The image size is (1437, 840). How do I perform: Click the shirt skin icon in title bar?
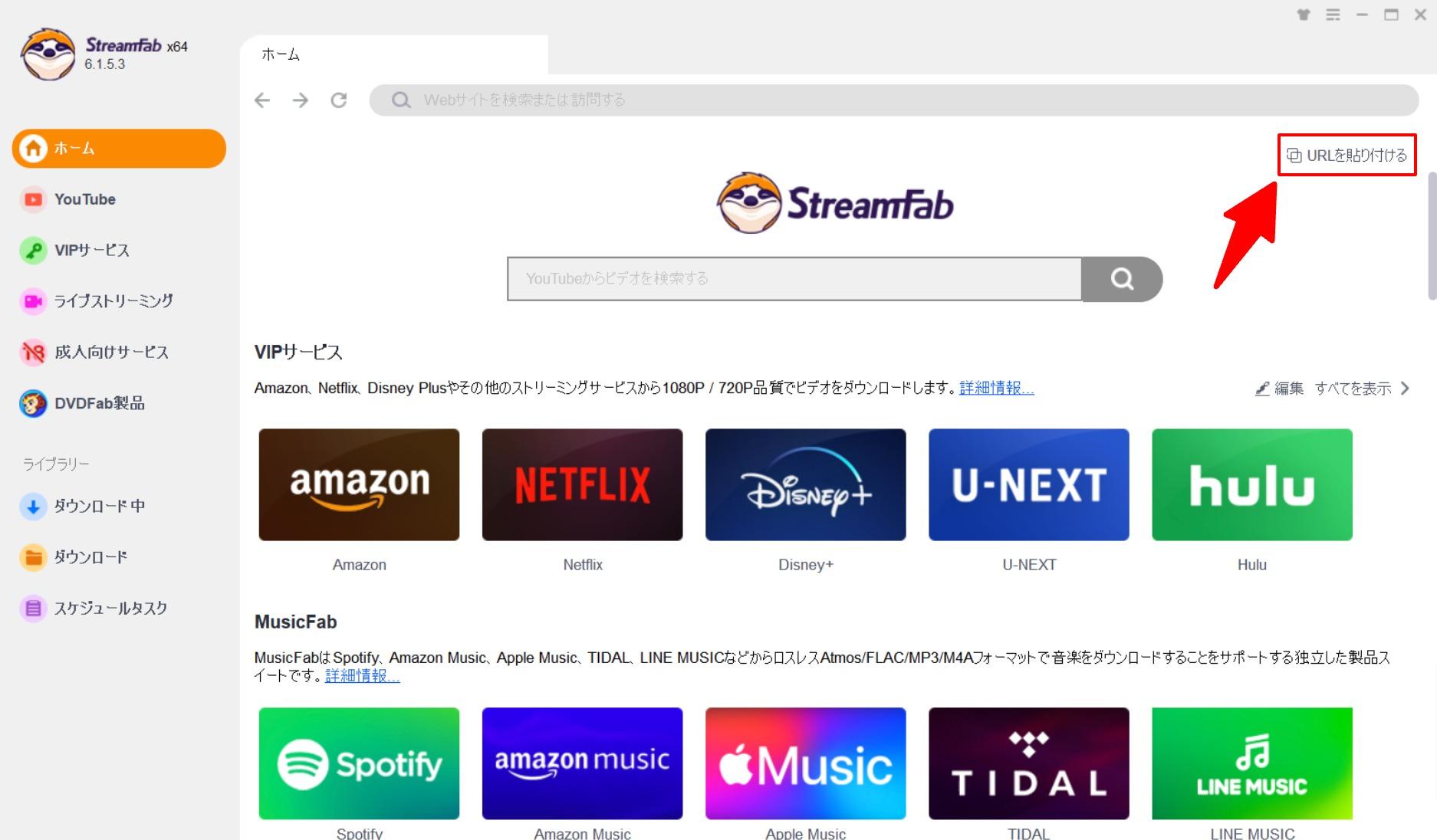click(1303, 15)
